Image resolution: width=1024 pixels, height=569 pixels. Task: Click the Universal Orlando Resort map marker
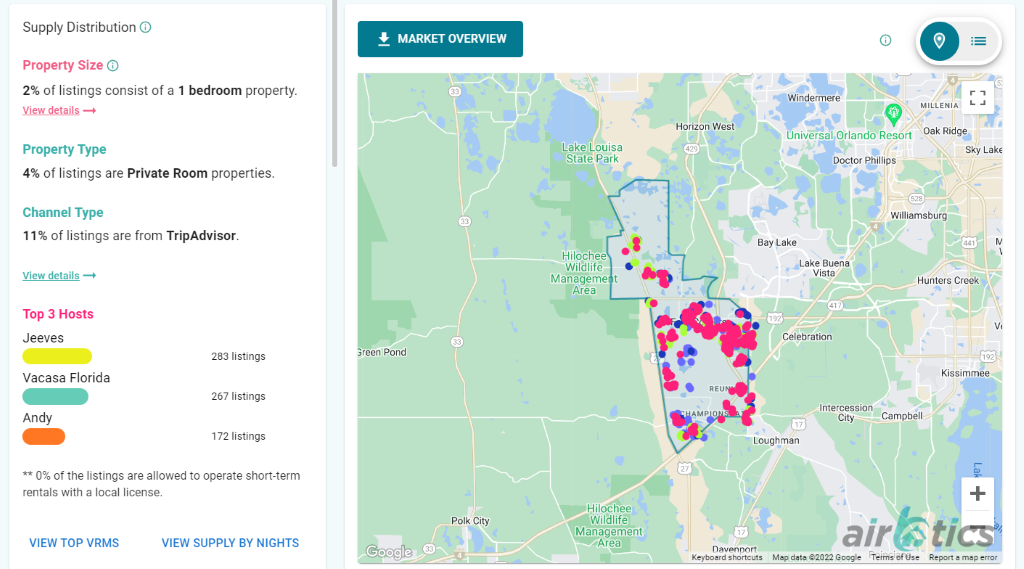(x=893, y=114)
